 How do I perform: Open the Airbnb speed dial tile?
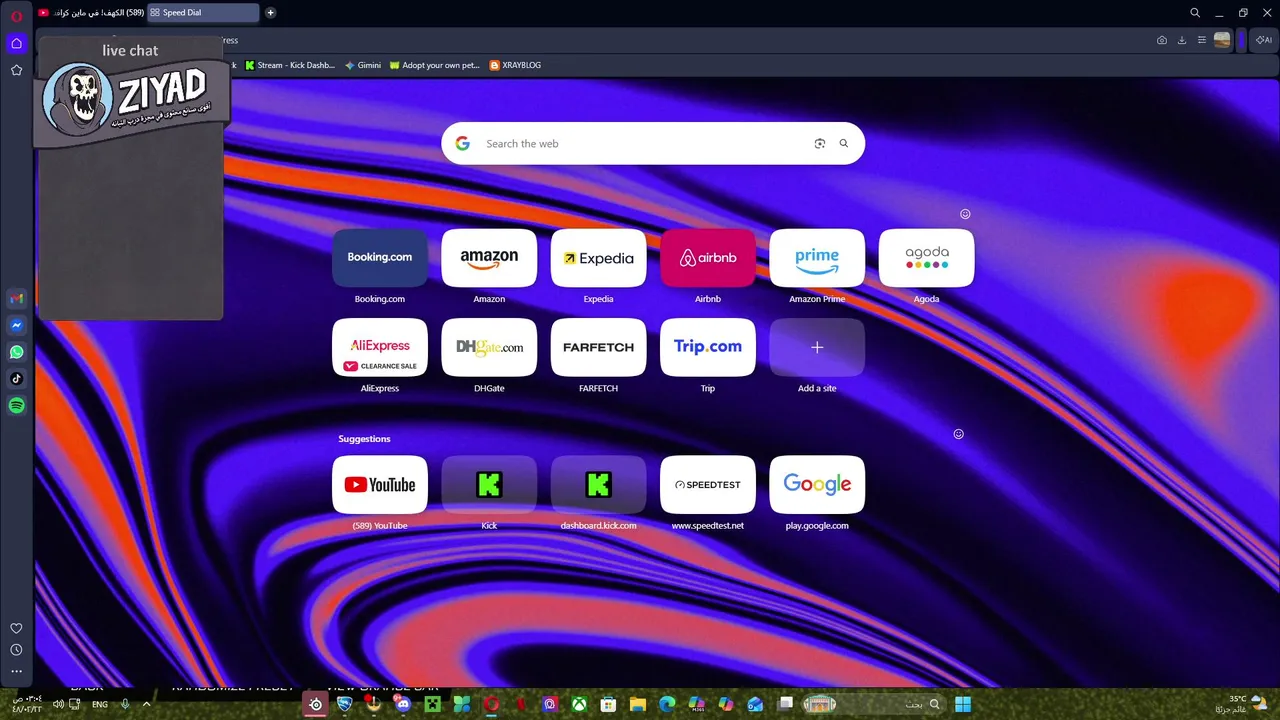708,258
